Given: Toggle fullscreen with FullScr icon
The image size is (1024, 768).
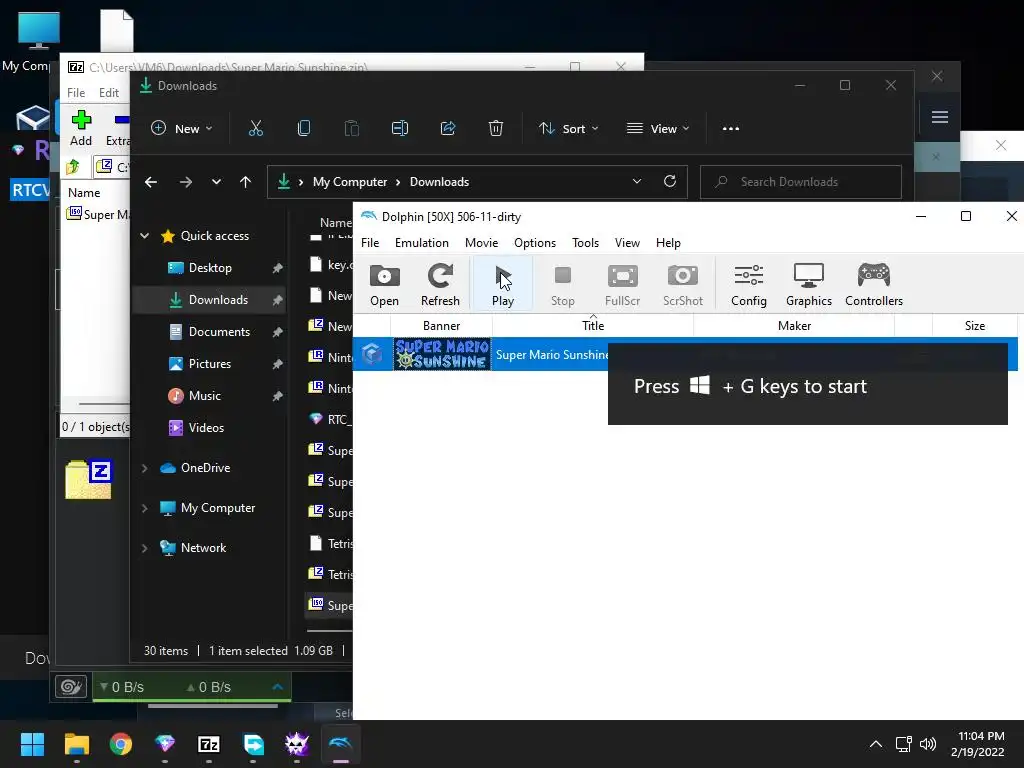Looking at the screenshot, I should 622,284.
